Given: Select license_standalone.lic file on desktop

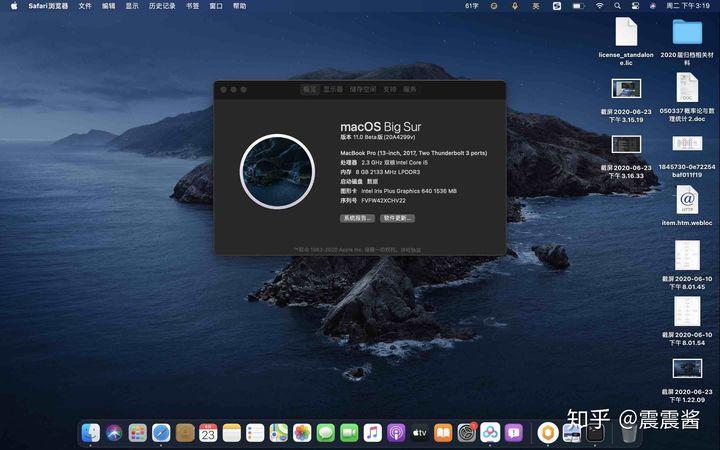Looking at the screenshot, I should click(x=625, y=32).
